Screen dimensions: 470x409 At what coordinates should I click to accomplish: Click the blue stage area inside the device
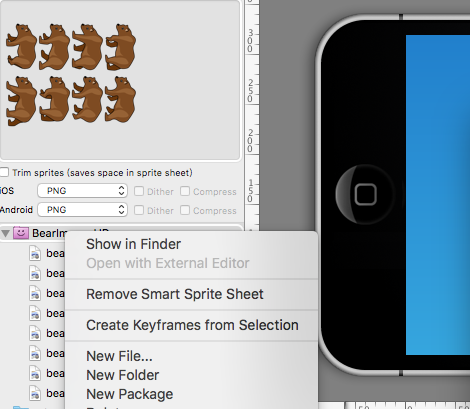pyautogui.click(x=438, y=195)
